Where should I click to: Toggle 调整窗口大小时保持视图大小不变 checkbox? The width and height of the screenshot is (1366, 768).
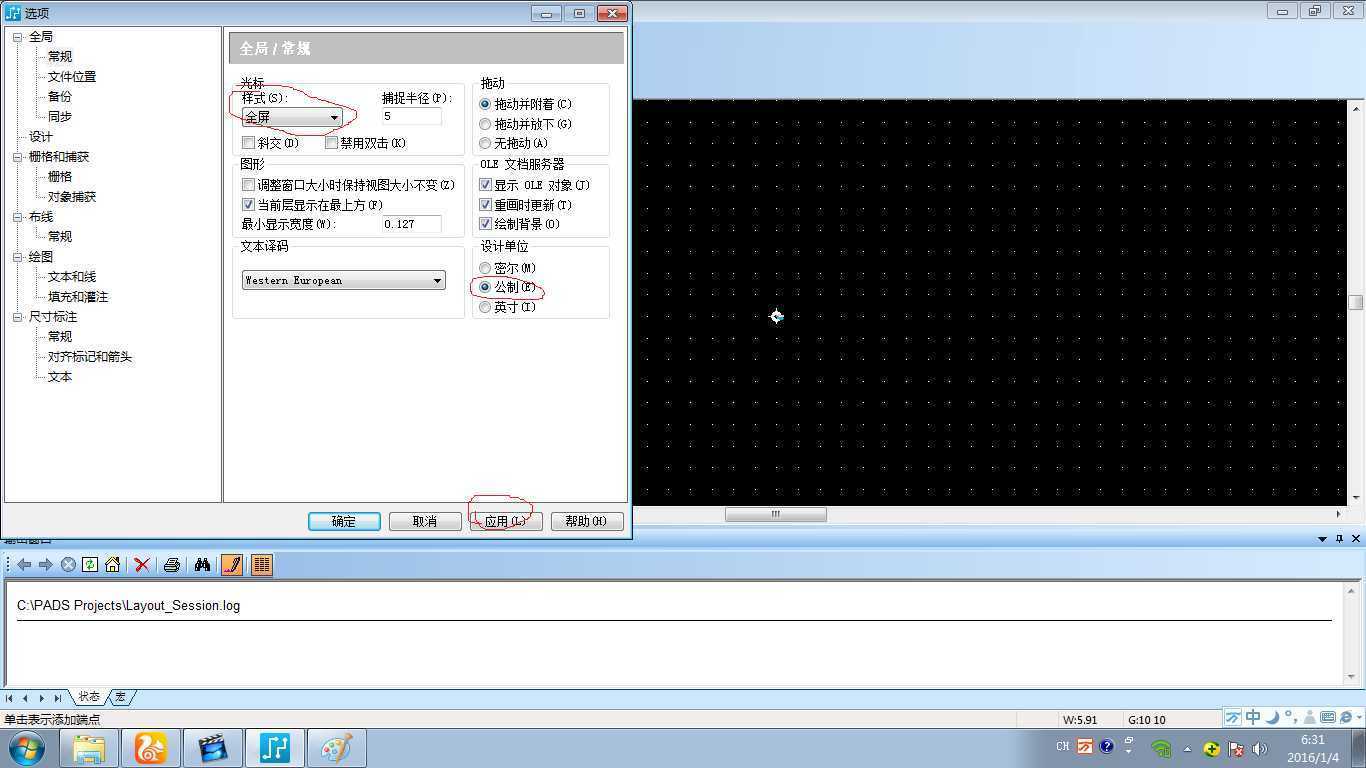point(249,185)
